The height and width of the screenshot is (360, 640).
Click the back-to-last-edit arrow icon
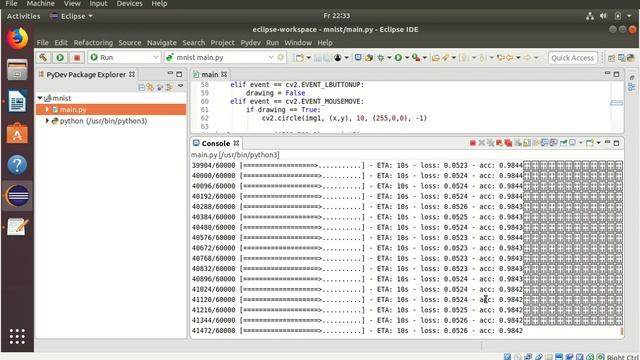coord(501,58)
